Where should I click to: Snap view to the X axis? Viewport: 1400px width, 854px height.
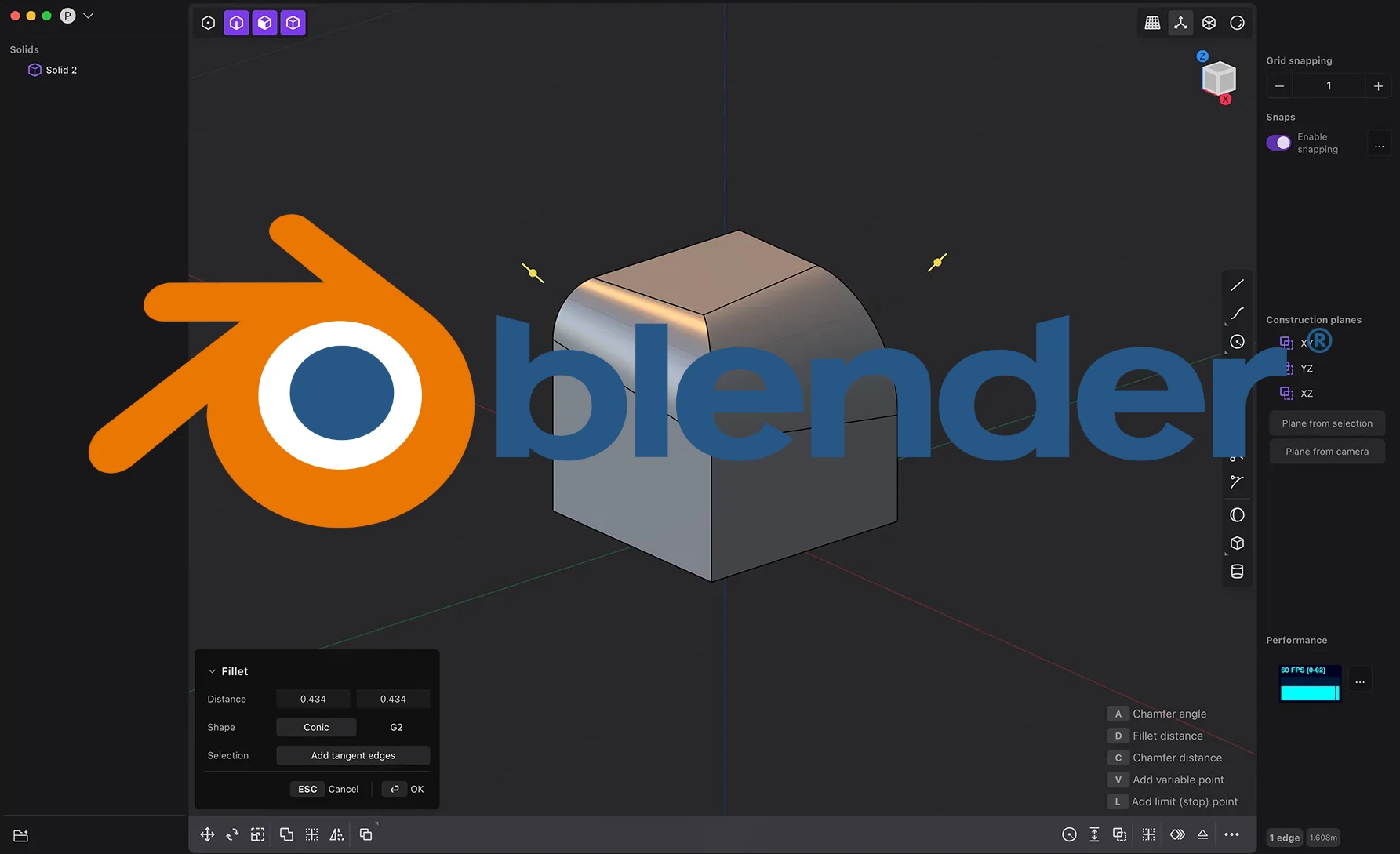point(1225,99)
